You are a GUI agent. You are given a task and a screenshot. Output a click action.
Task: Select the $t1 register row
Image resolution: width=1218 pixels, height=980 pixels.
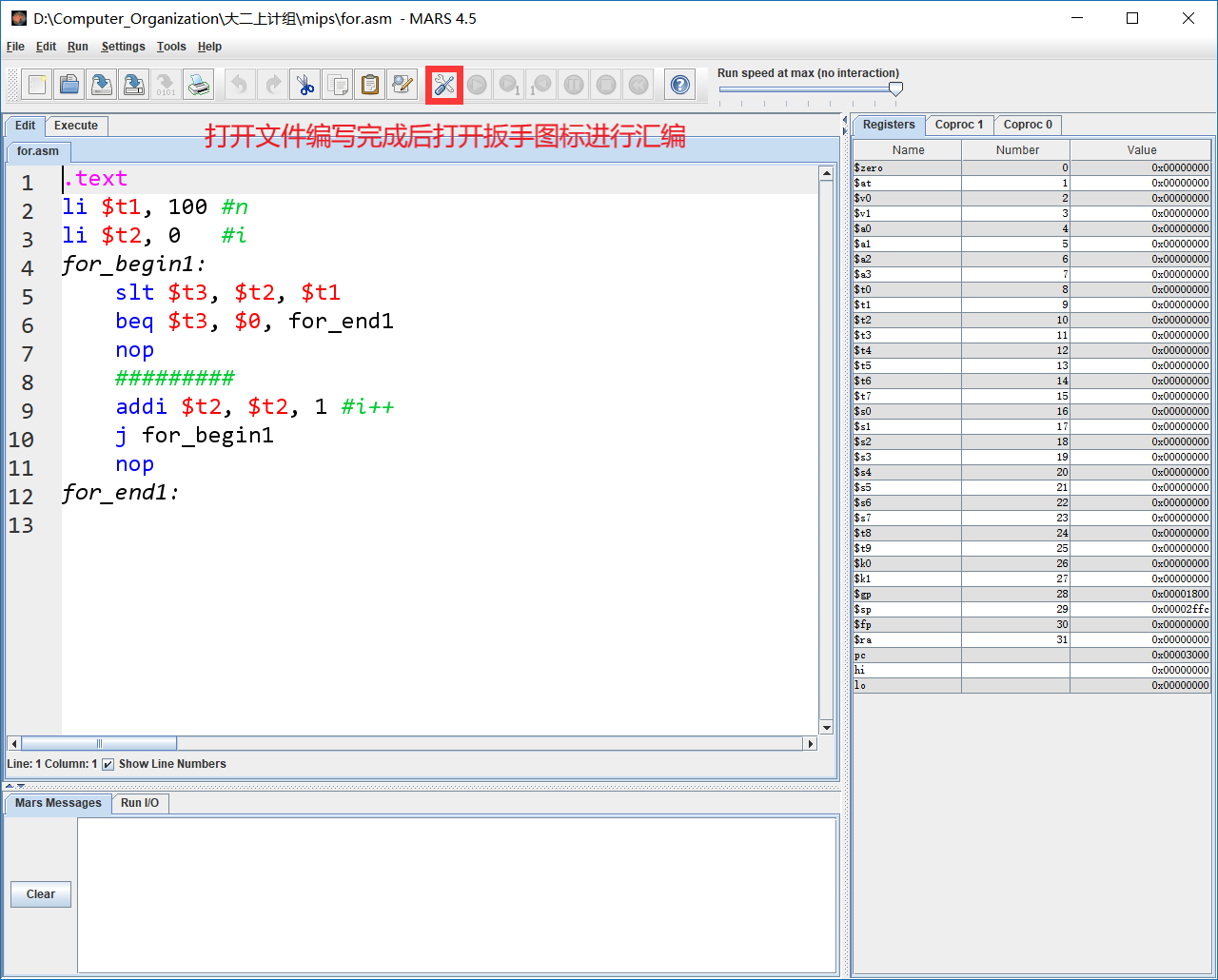[x=1031, y=304]
